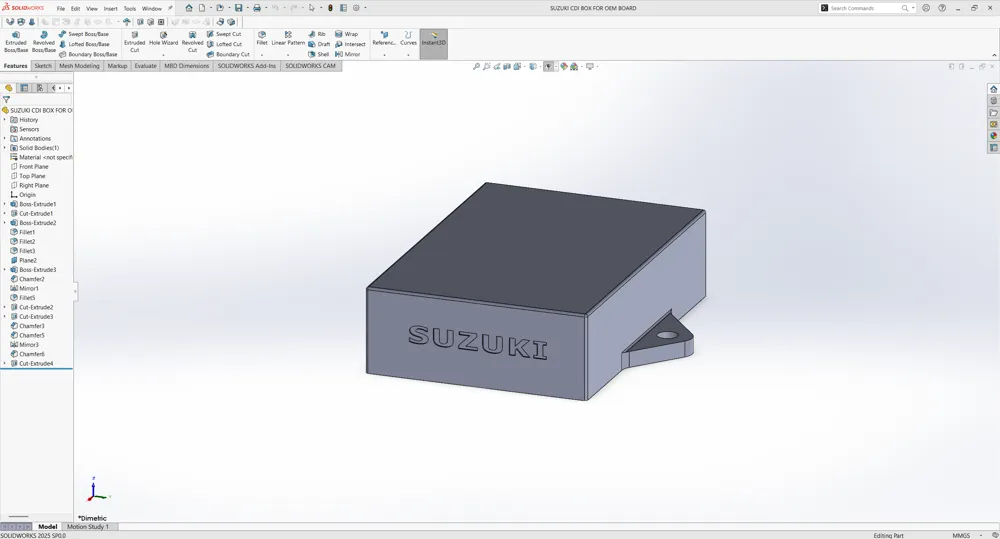Open Curves dropdown arrow
Screen dimensions: 1000x539
[408, 55]
